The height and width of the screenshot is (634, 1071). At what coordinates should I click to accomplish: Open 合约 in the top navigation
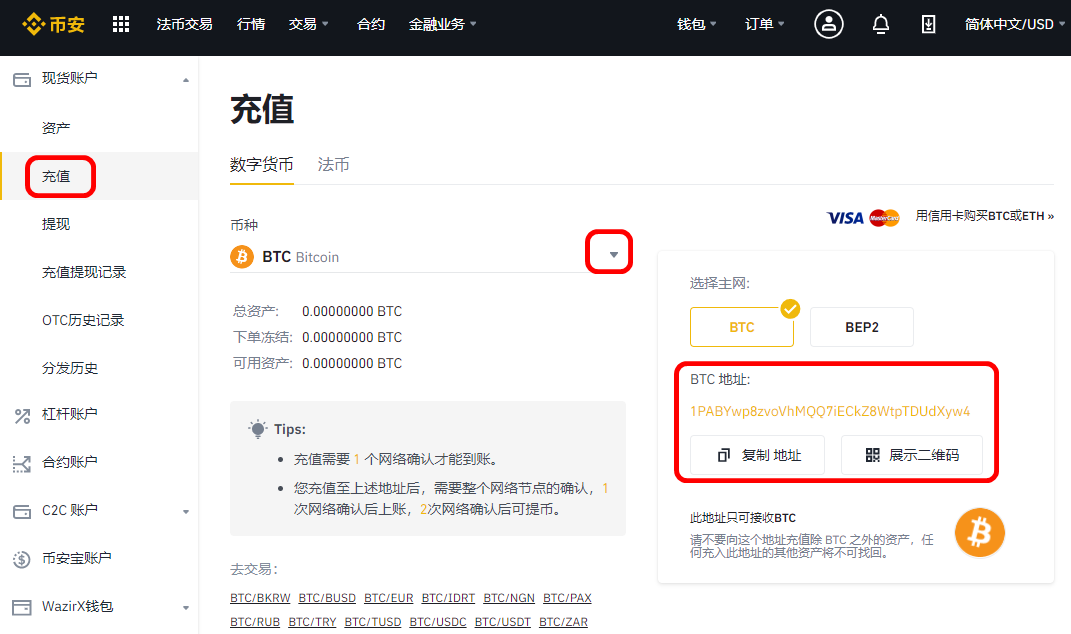tap(371, 24)
